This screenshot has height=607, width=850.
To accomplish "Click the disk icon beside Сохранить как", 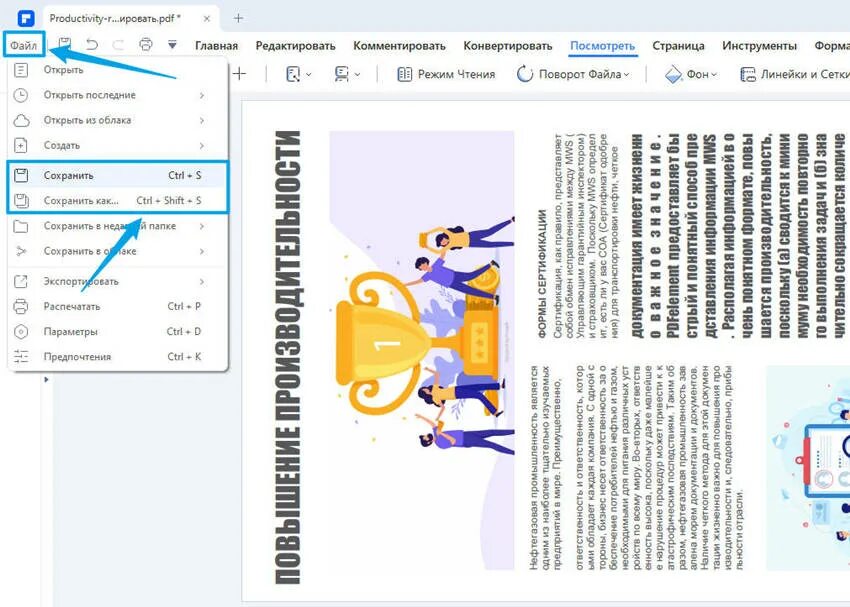I will pos(21,201).
